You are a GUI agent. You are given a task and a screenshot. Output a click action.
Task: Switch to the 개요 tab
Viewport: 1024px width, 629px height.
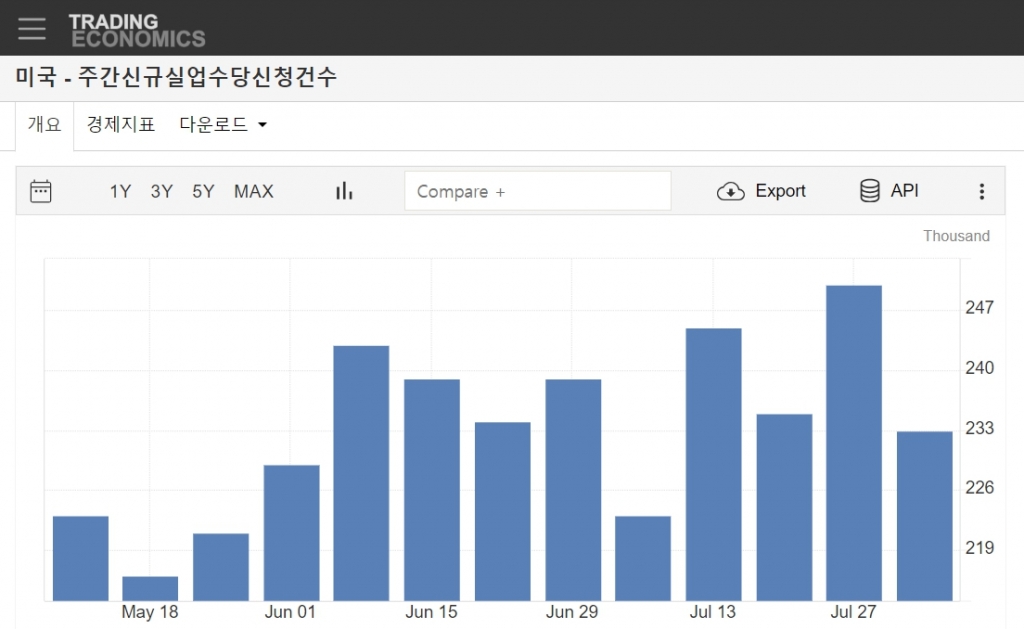click(45, 125)
